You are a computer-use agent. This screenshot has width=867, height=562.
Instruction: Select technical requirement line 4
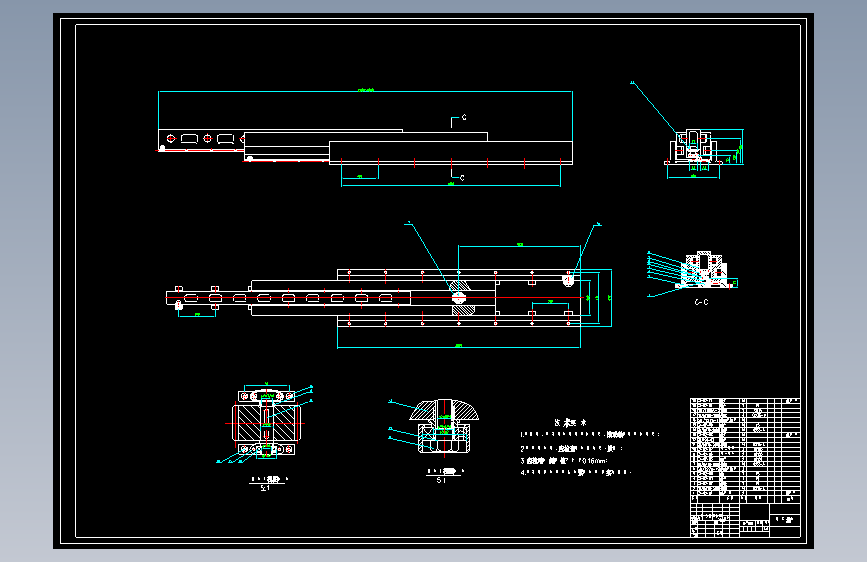(x=575, y=472)
